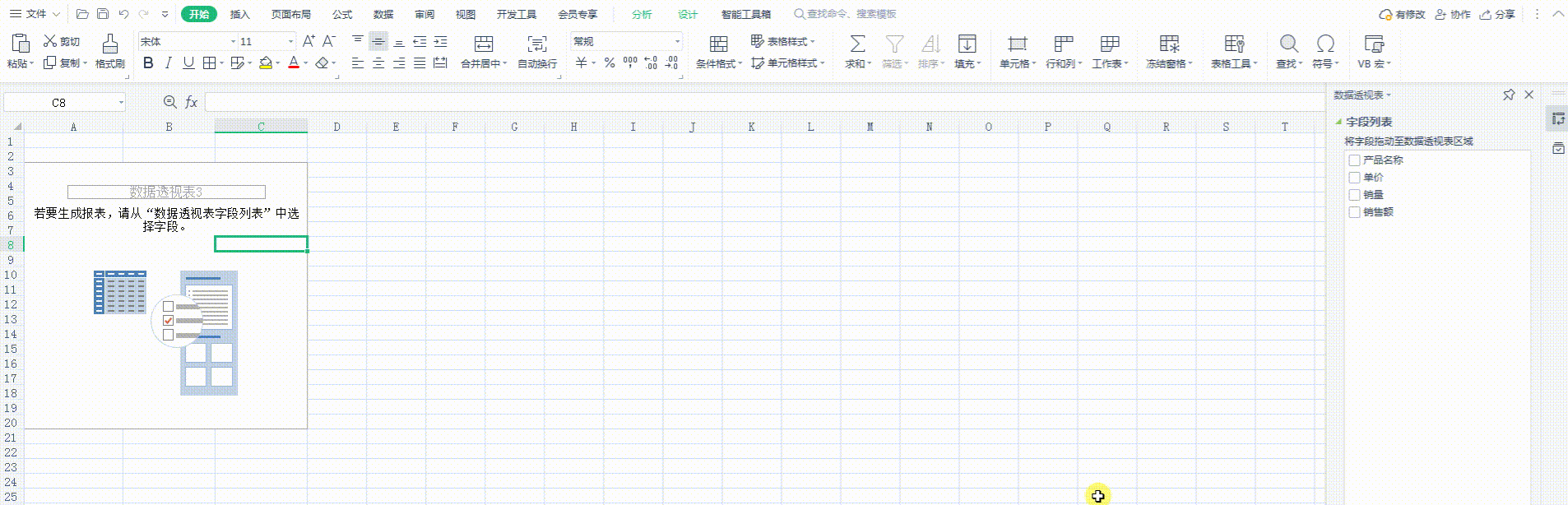Screen dimensions: 1568x505
Task: Check the 单价 field checkbox
Action: (x=1354, y=178)
